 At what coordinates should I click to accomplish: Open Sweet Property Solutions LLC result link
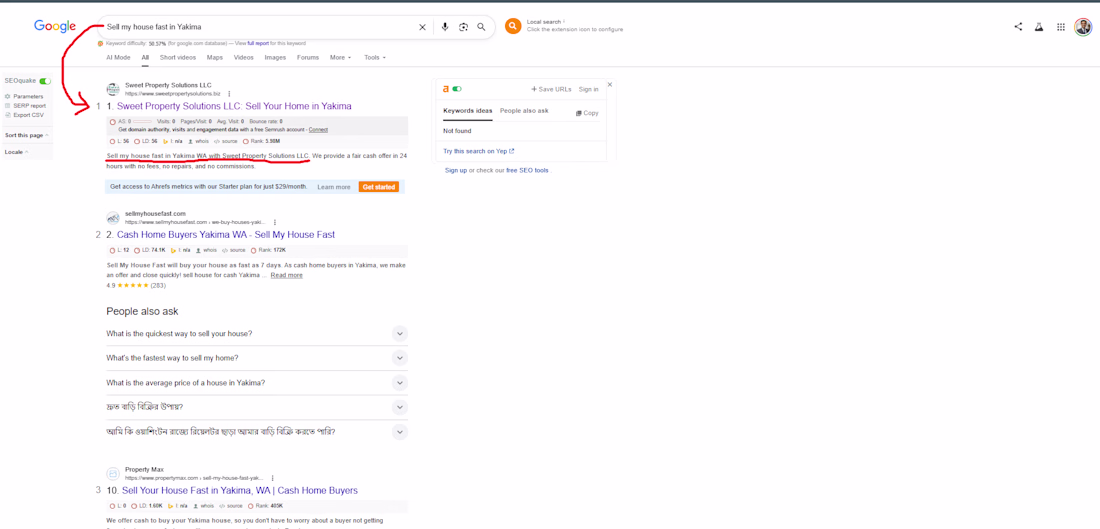[234, 106]
